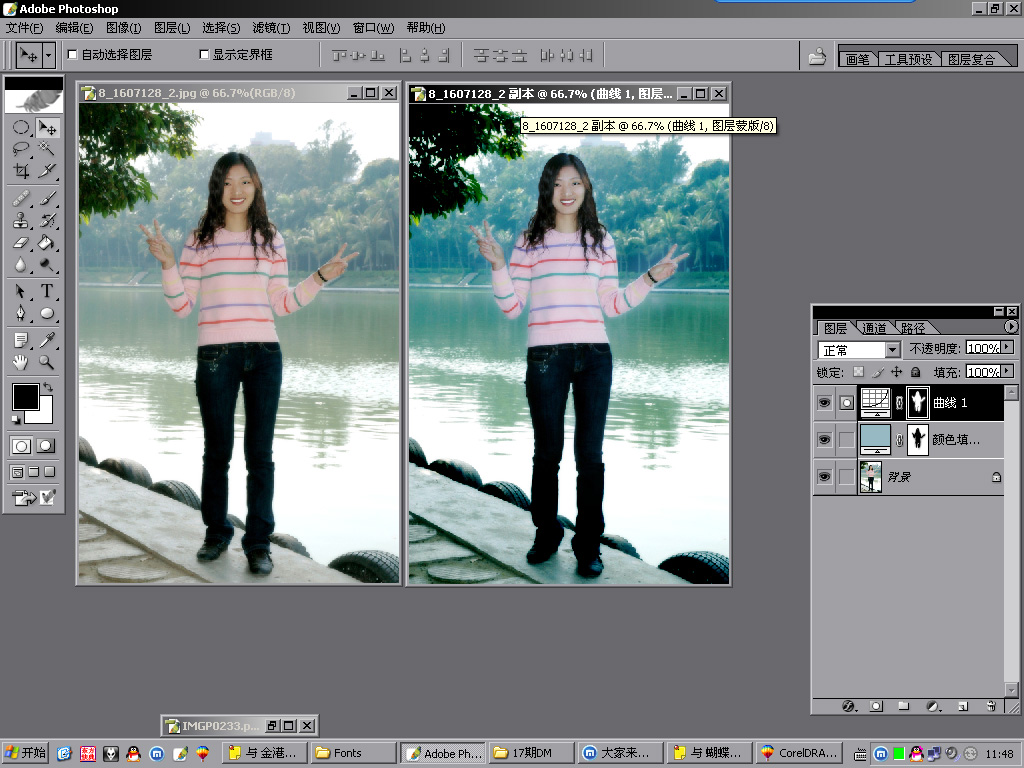1024x768 pixels.
Task: Select the Brush tool
Action: (47, 198)
